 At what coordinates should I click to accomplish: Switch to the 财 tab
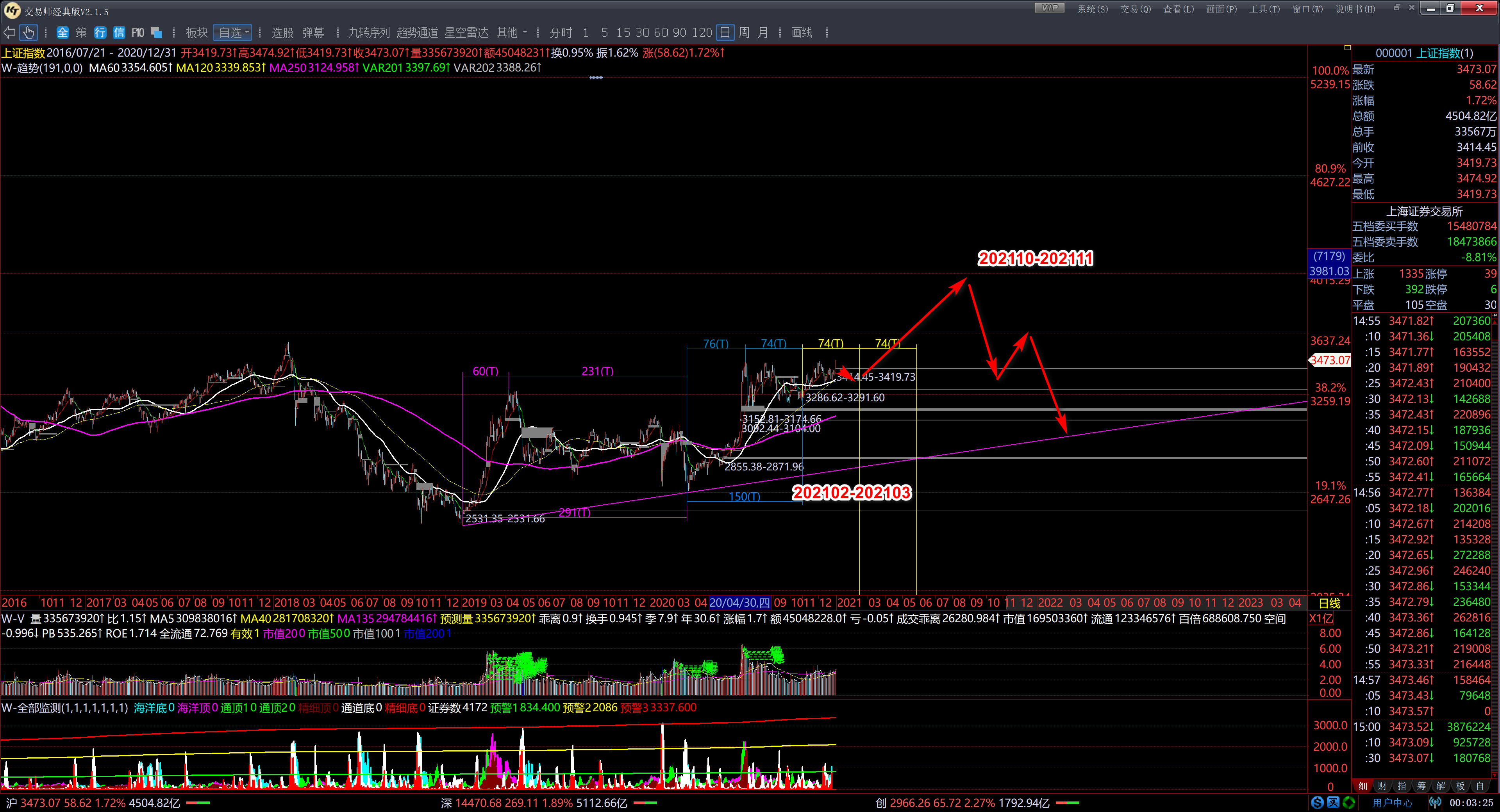coord(1382,786)
